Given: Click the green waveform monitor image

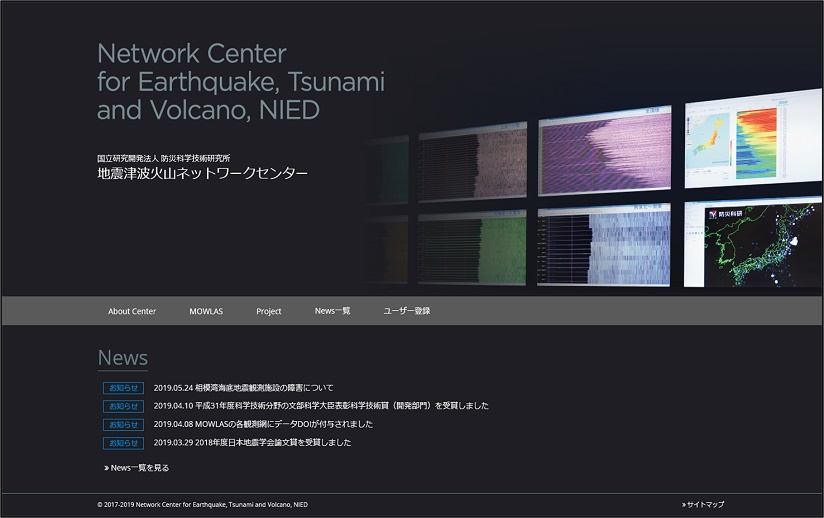Looking at the screenshot, I should [472, 247].
